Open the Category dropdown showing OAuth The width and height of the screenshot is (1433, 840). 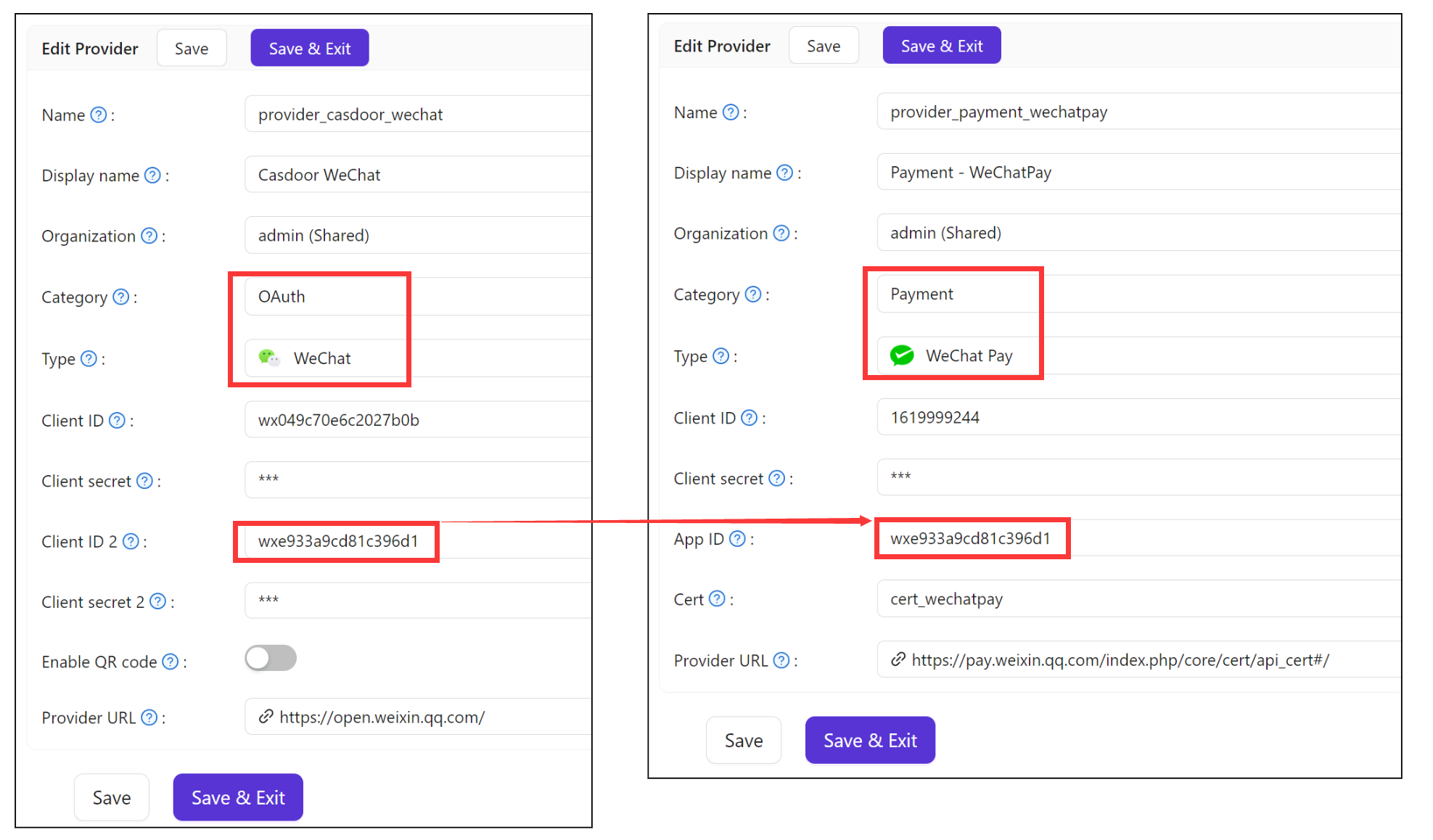tap(324, 296)
